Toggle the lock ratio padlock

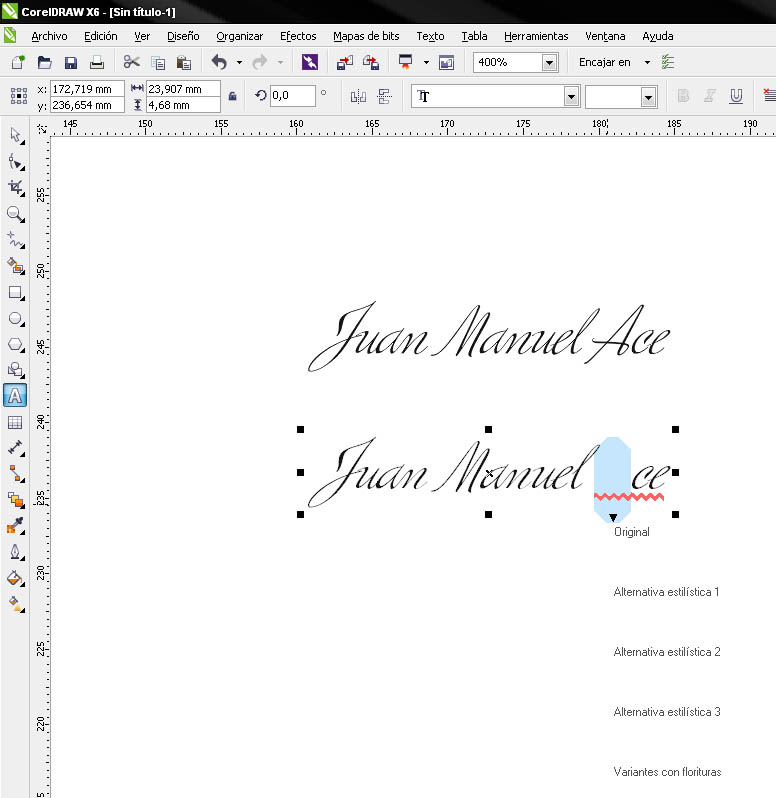[233, 96]
